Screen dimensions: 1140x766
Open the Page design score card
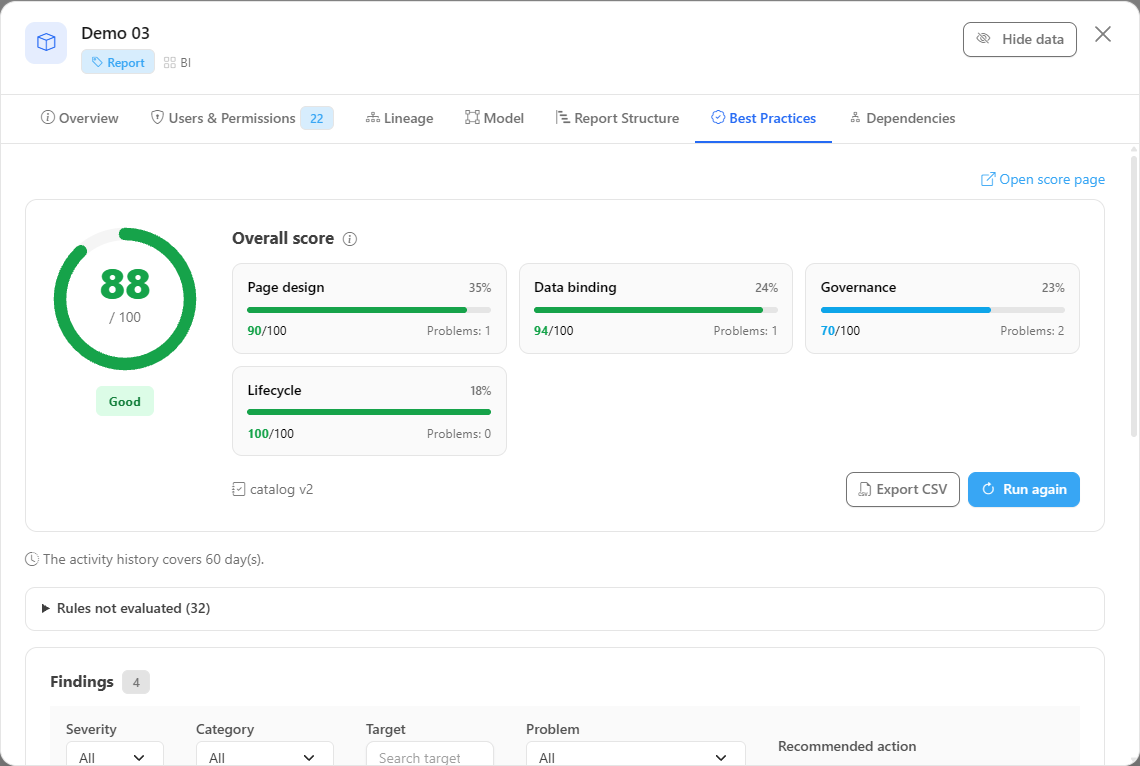[x=369, y=308]
